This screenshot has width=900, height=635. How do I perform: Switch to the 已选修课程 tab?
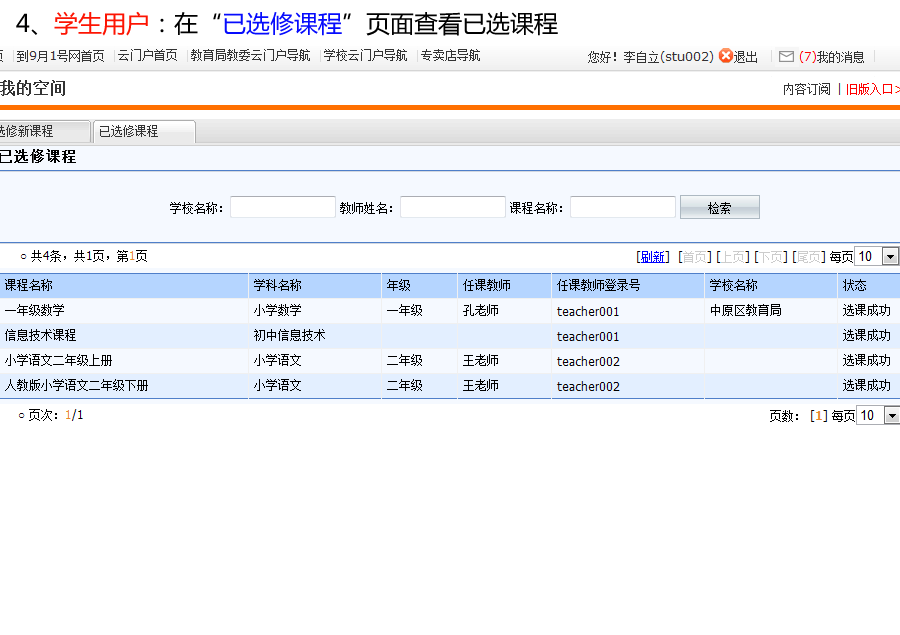[143, 131]
